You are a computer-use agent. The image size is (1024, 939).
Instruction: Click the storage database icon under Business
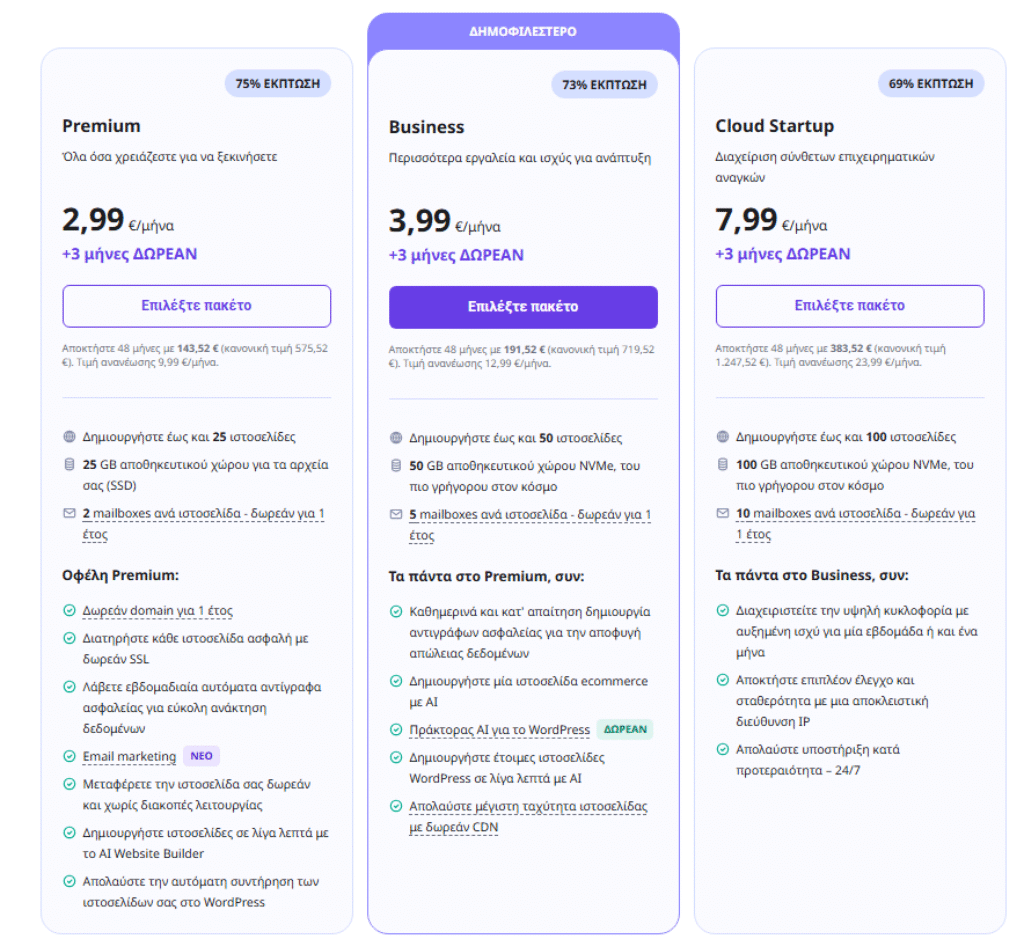click(396, 465)
